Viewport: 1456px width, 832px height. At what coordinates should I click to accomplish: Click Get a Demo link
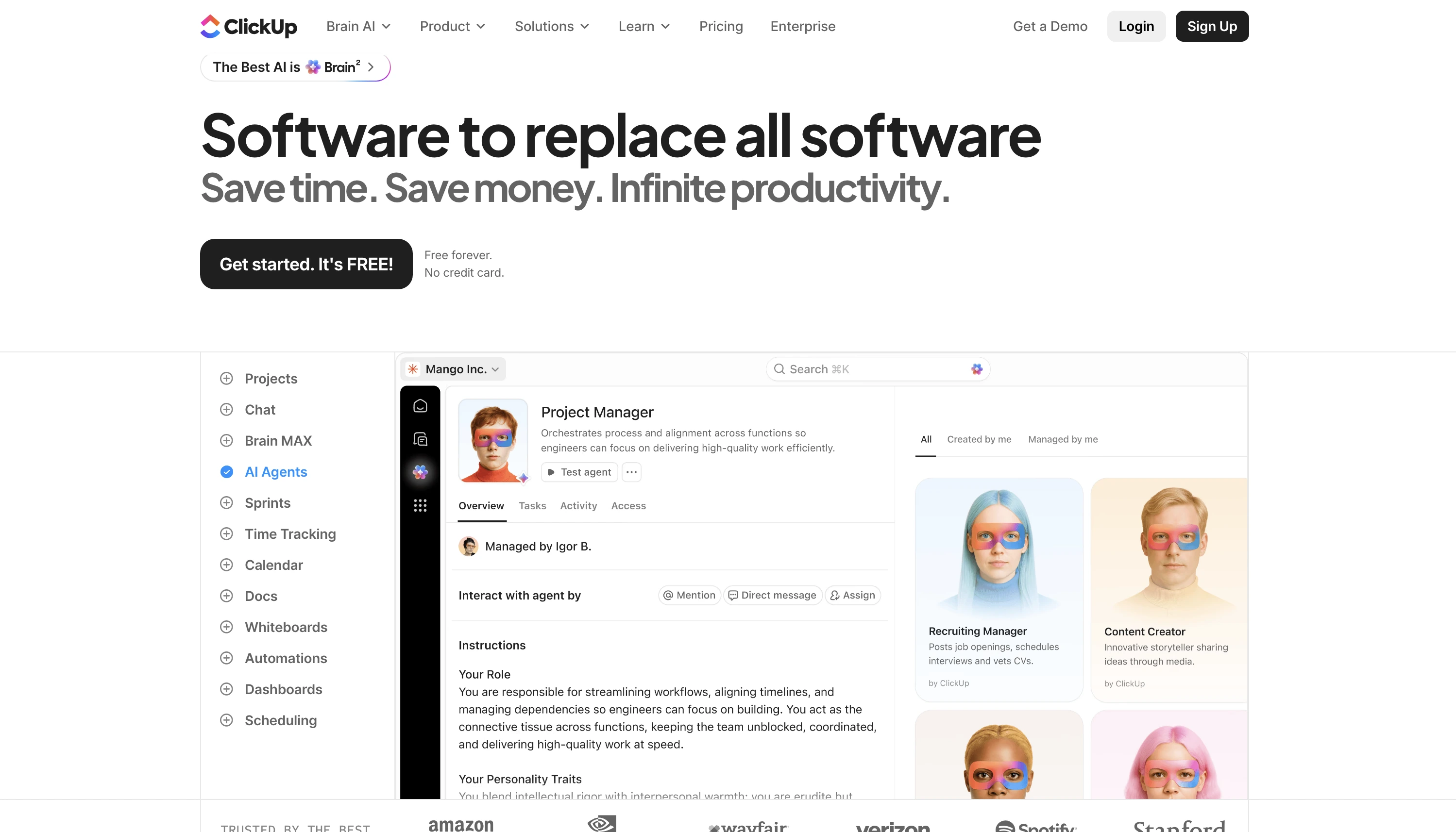point(1050,26)
